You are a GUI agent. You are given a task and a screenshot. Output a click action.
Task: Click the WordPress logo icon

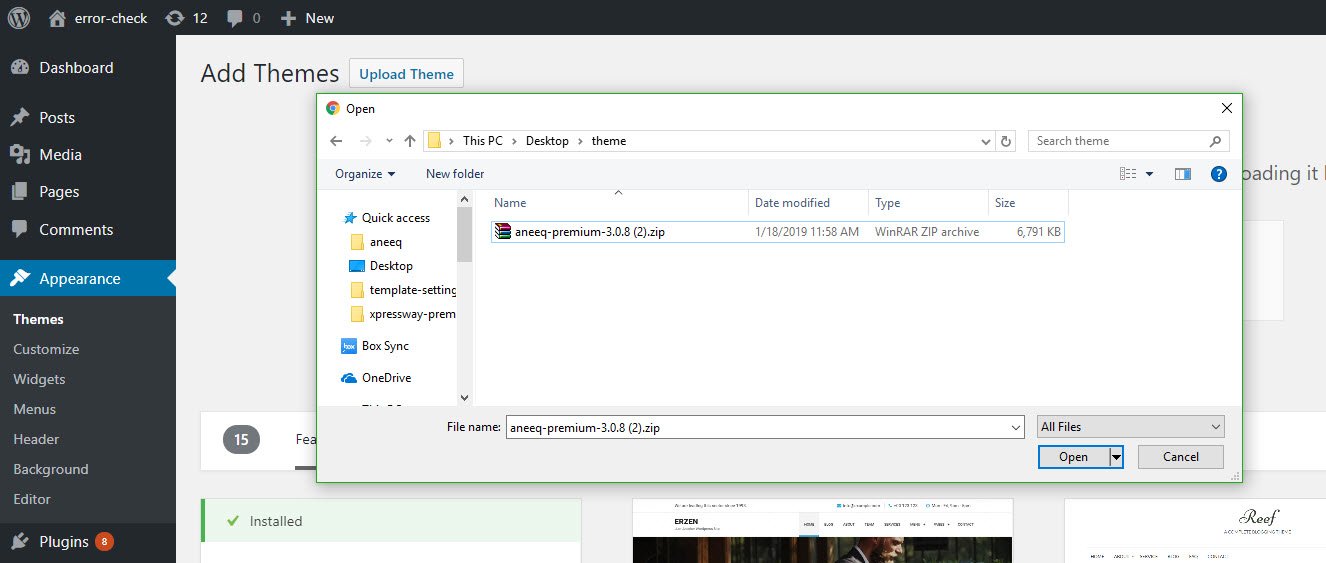19,18
